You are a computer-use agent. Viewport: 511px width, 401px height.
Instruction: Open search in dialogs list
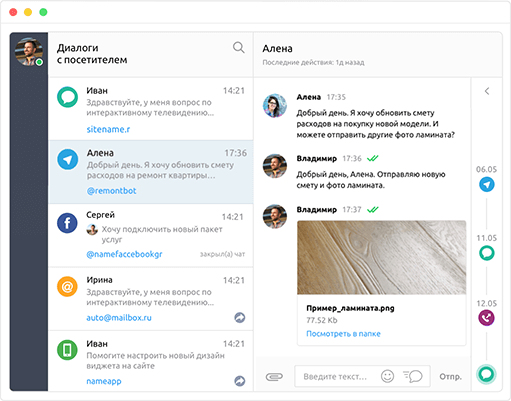pos(238,48)
